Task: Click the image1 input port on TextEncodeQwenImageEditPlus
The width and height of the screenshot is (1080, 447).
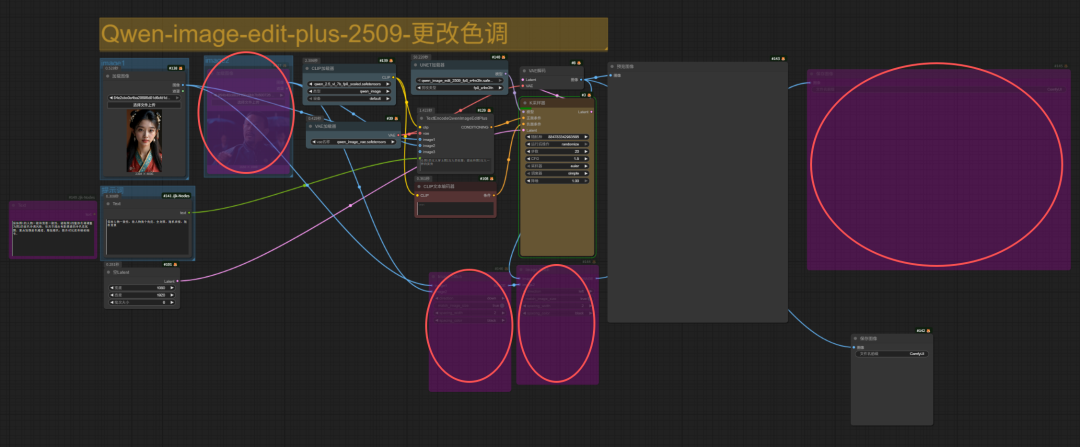Action: [x=420, y=139]
